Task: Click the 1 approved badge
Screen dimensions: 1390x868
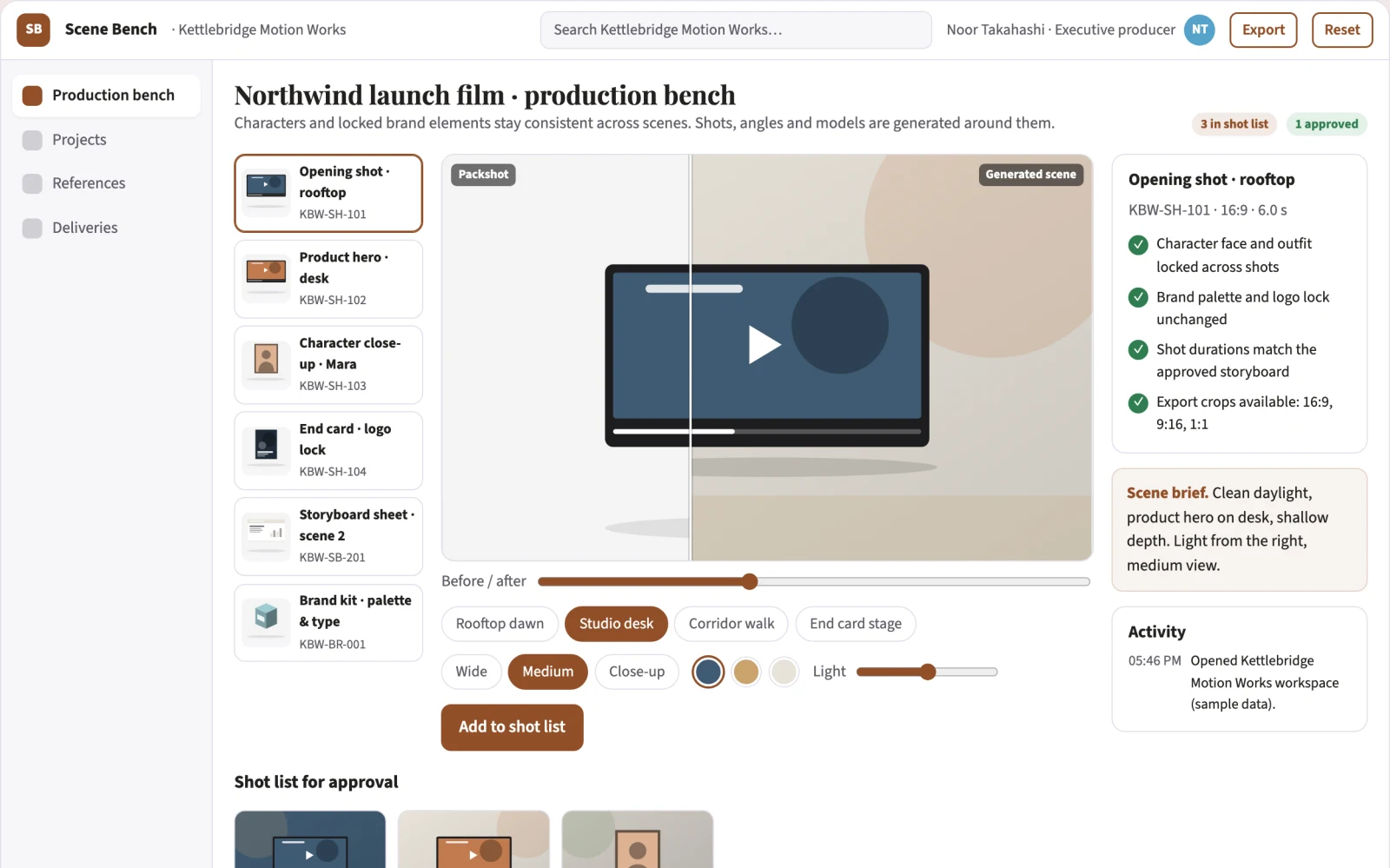Action: pyautogui.click(x=1327, y=124)
